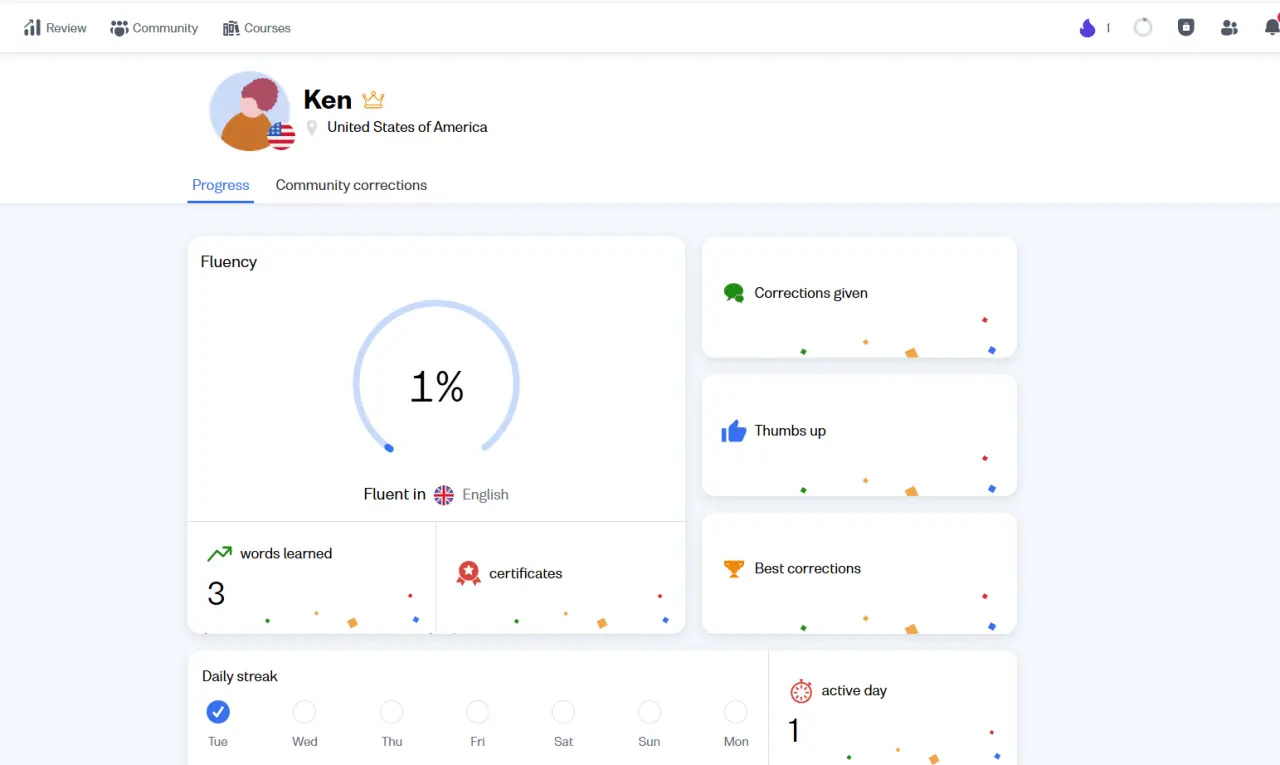Click the Wed streak circle

tap(304, 712)
